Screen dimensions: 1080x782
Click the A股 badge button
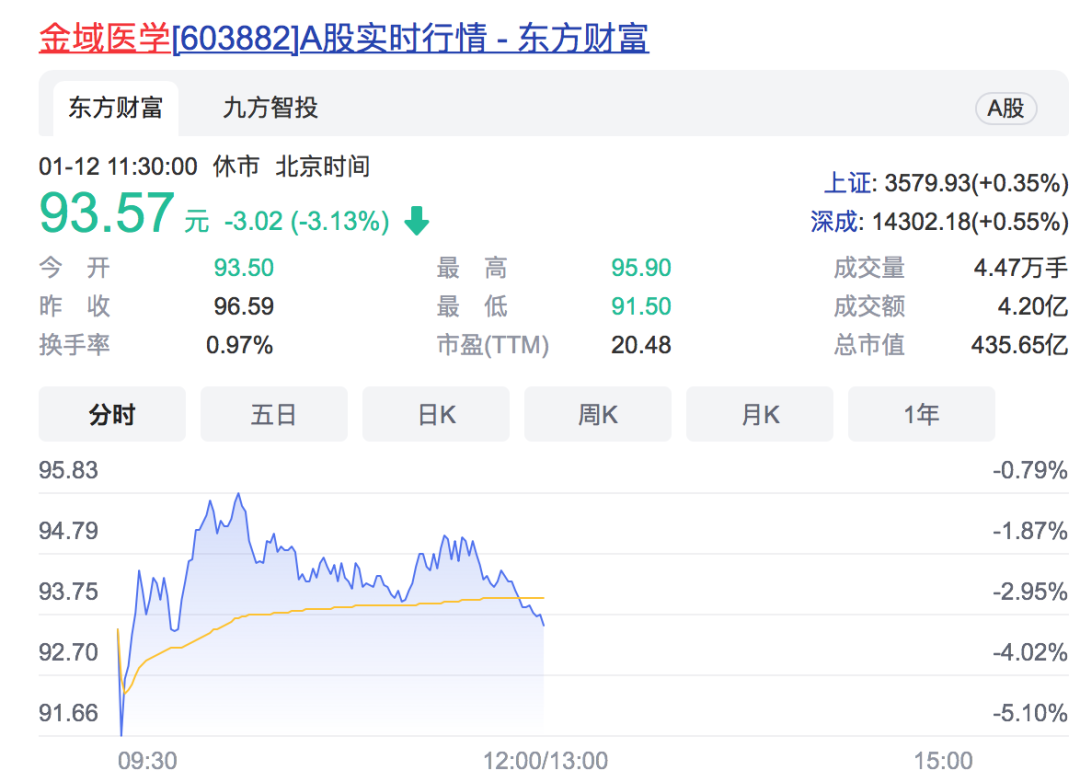coord(1006,108)
